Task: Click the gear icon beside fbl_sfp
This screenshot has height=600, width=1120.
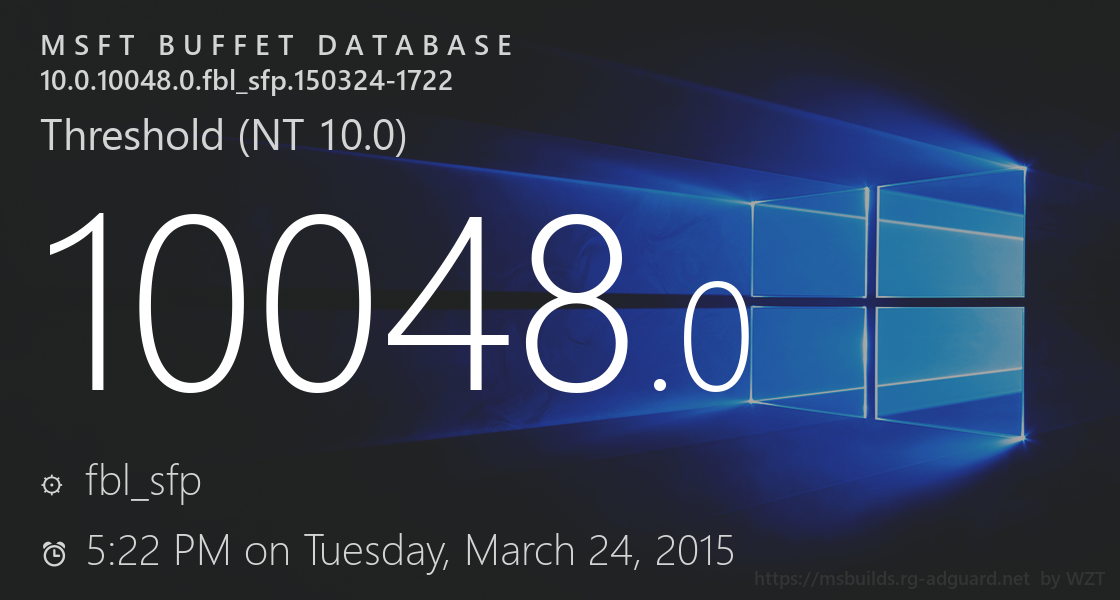Action: 51,485
